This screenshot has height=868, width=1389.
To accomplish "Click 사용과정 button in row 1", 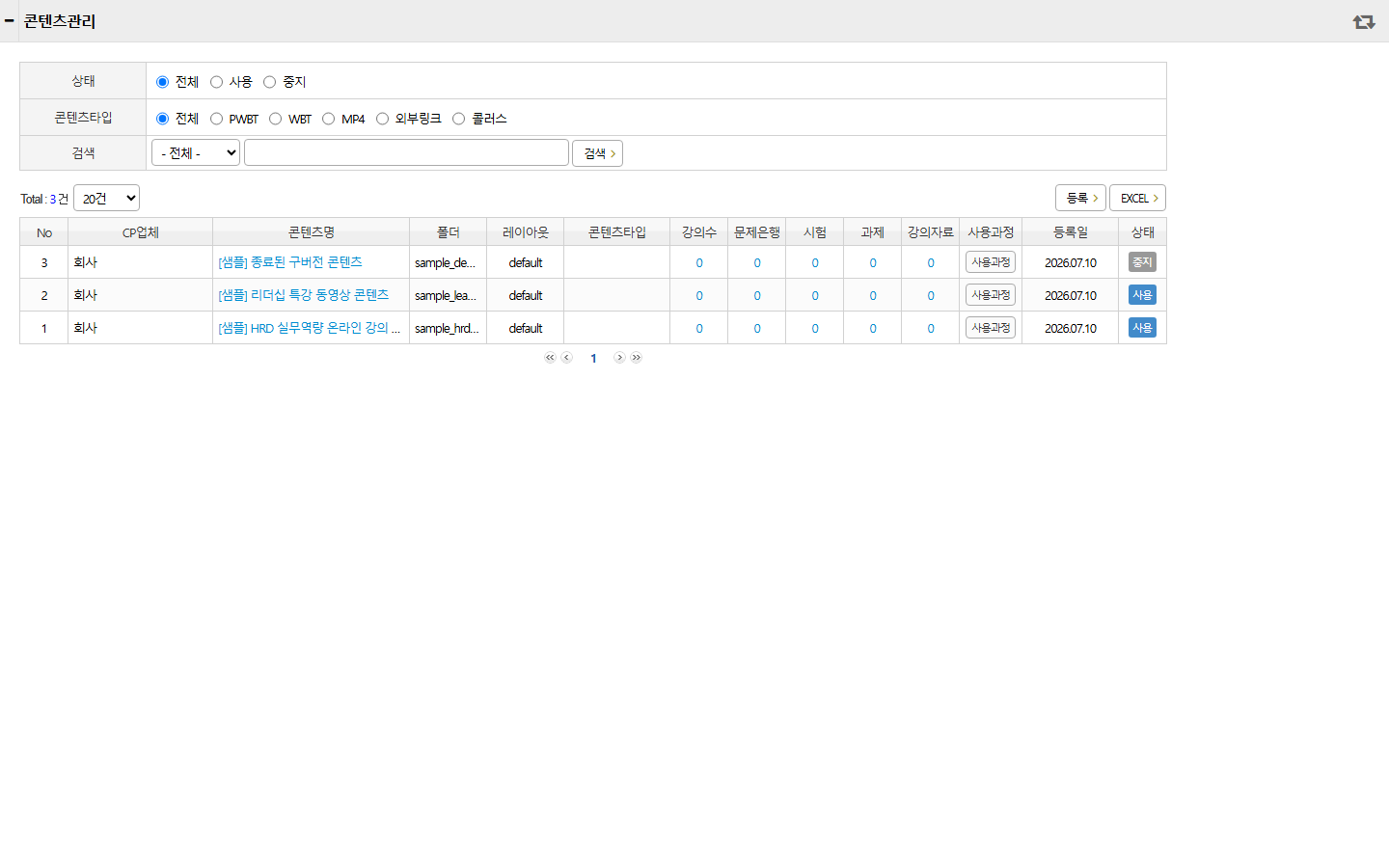I will click(991, 328).
